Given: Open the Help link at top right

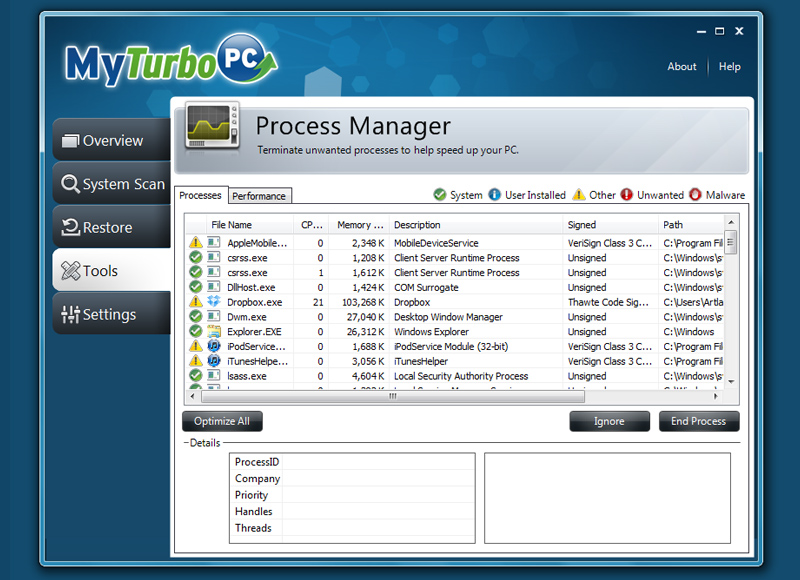Looking at the screenshot, I should pos(730,67).
